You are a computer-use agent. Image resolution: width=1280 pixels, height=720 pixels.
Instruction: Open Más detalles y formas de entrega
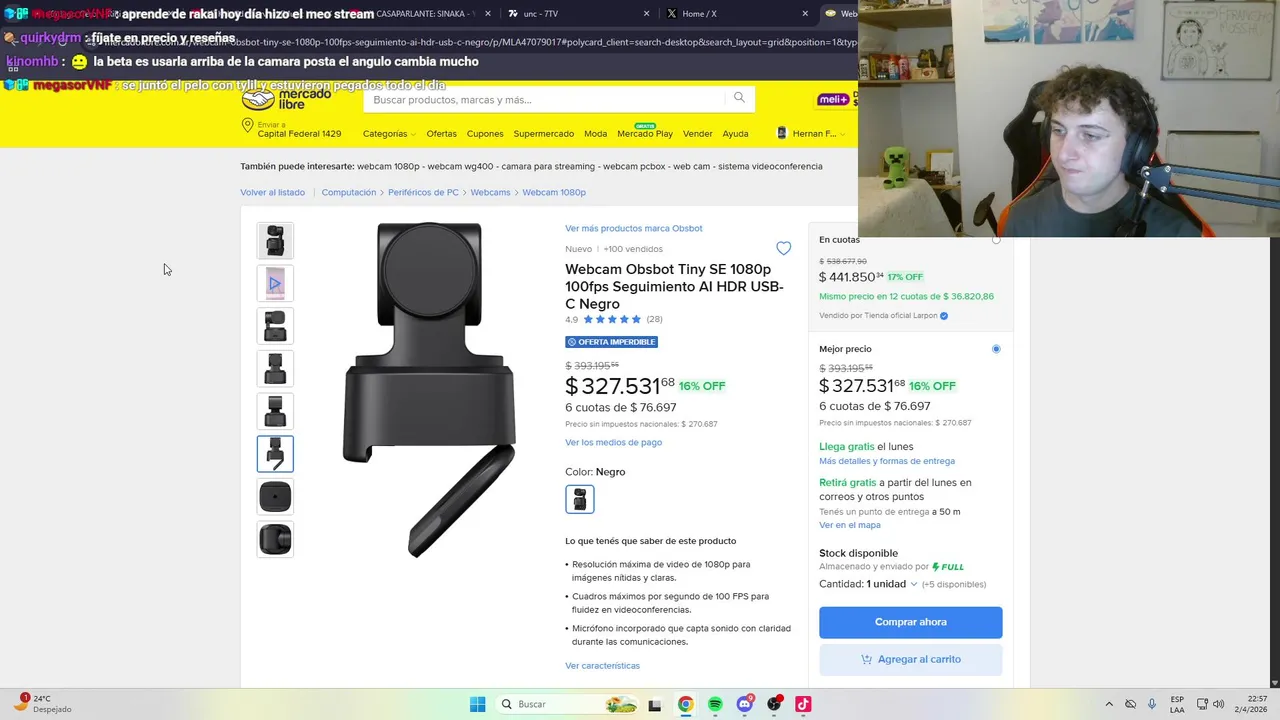coord(887,461)
